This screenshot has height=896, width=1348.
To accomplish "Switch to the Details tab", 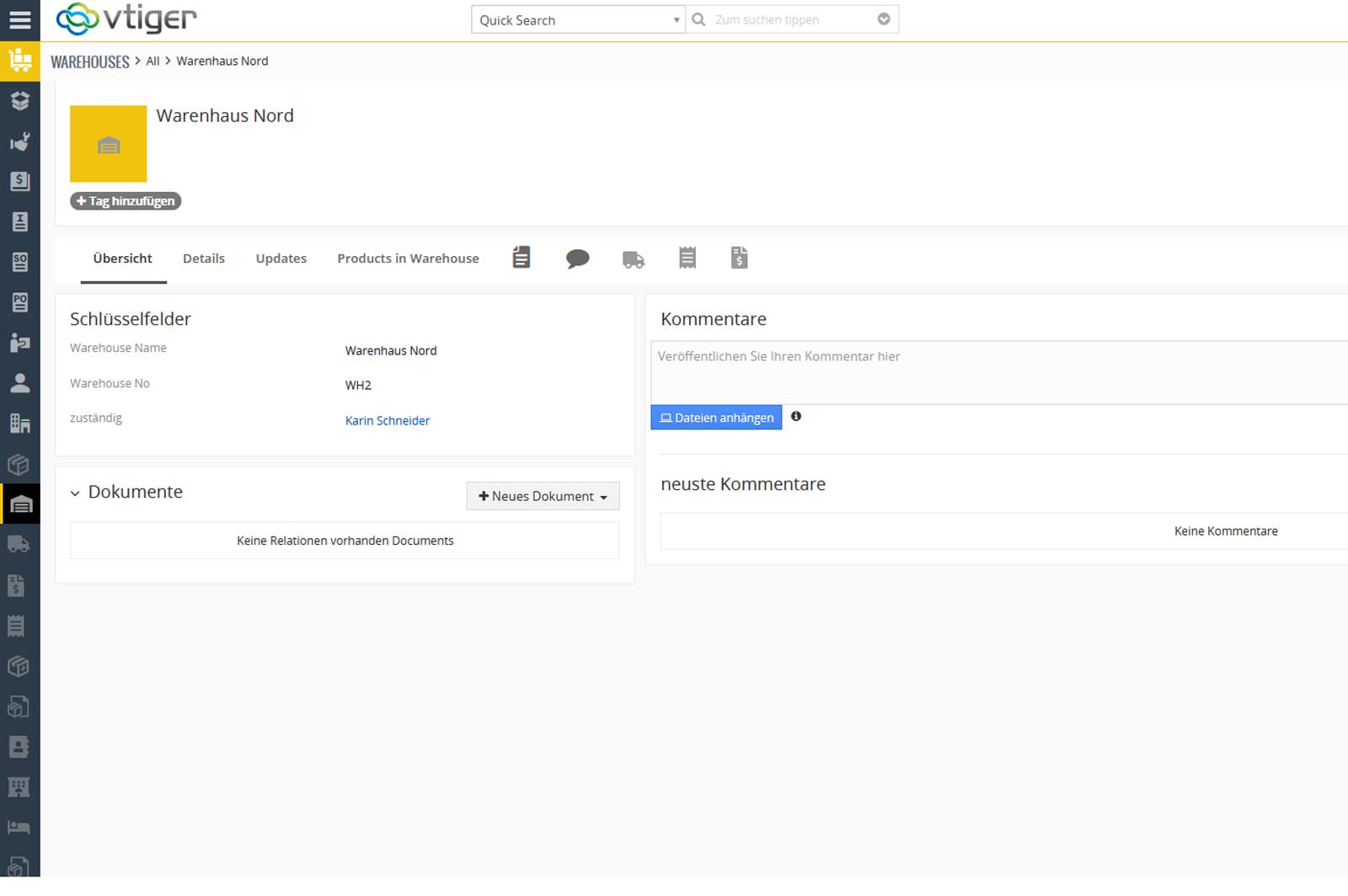I will [204, 259].
